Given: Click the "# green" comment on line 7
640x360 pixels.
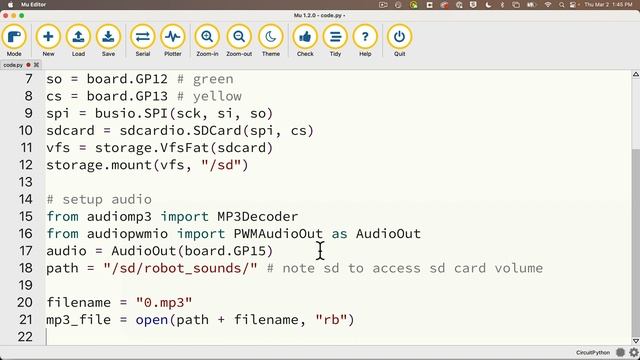Looking at the screenshot, I should click(205, 79).
